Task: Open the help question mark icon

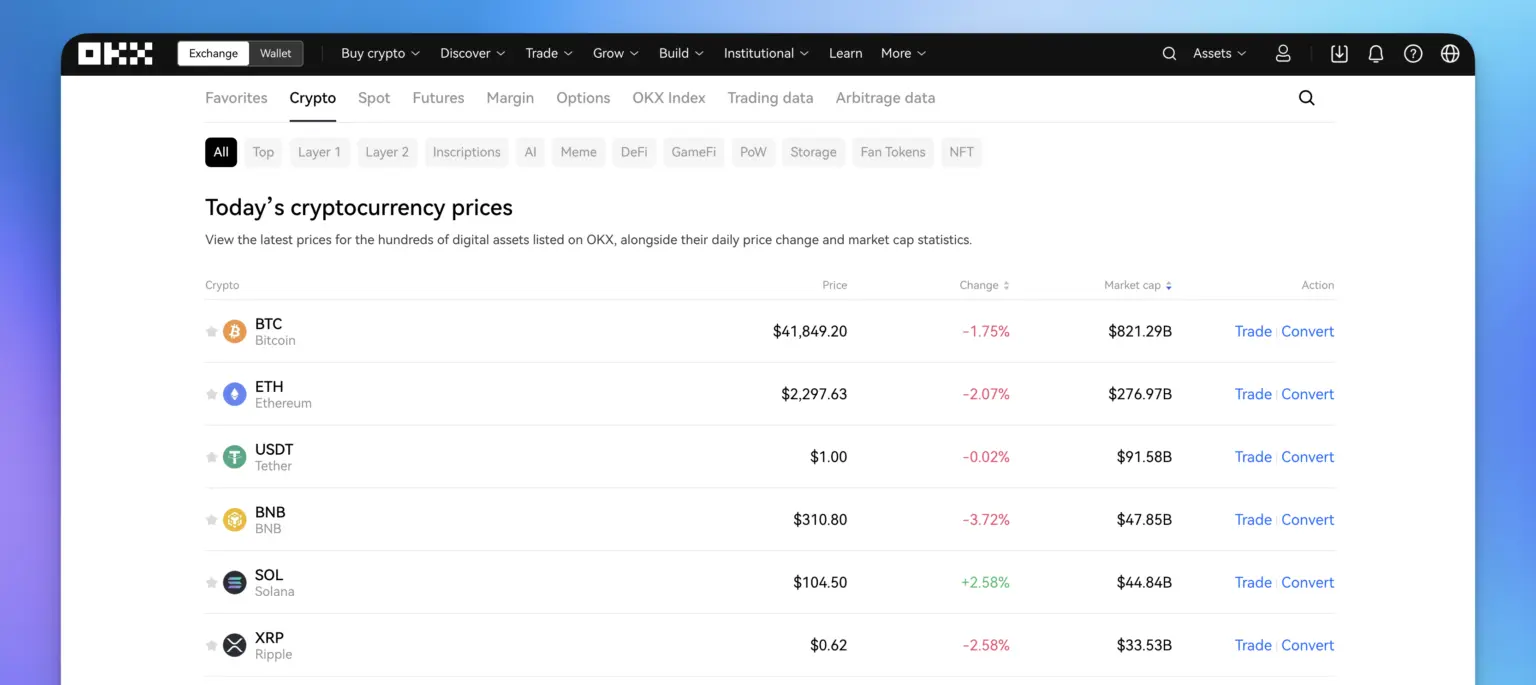Action: click(x=1413, y=53)
